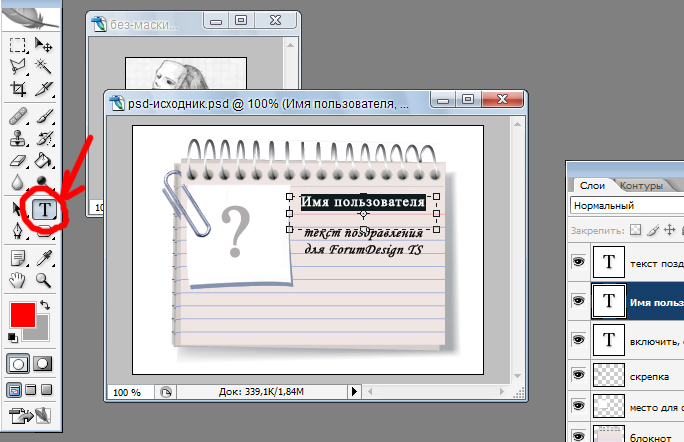
Task: Select the Rectangular Marquee tool
Action: point(17,45)
